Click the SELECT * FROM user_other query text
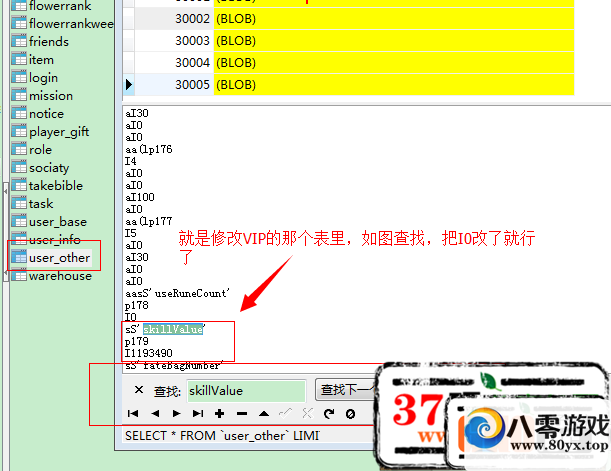The width and height of the screenshot is (611, 471). click(x=222, y=436)
